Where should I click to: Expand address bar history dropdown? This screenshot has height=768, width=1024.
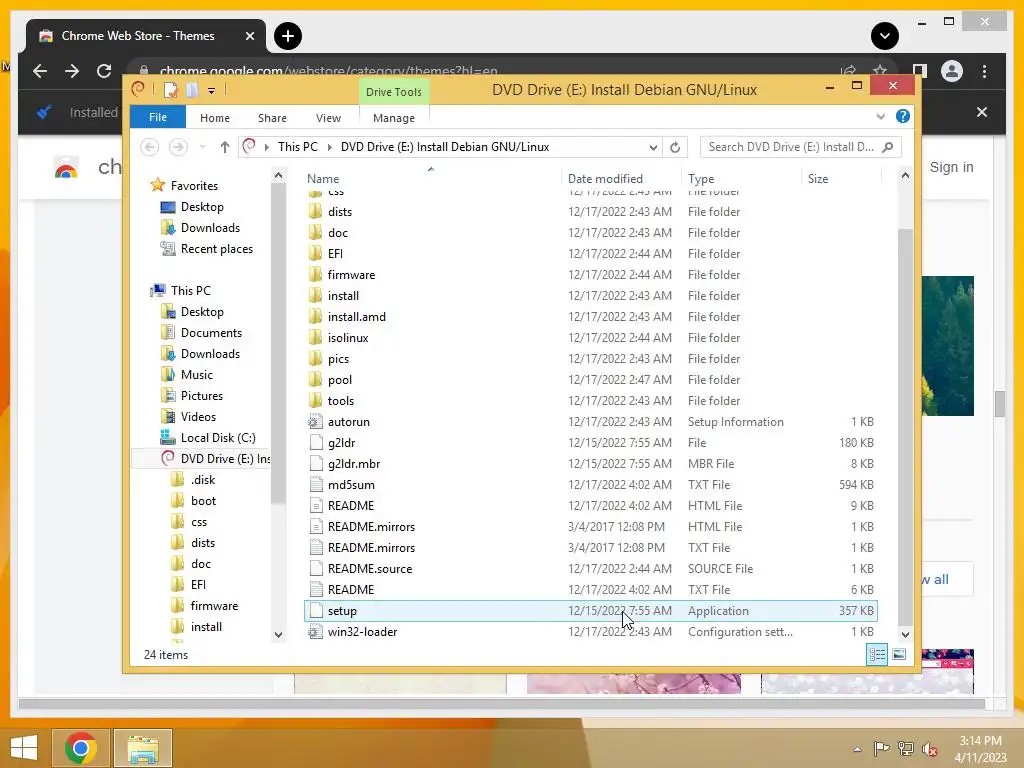653,148
